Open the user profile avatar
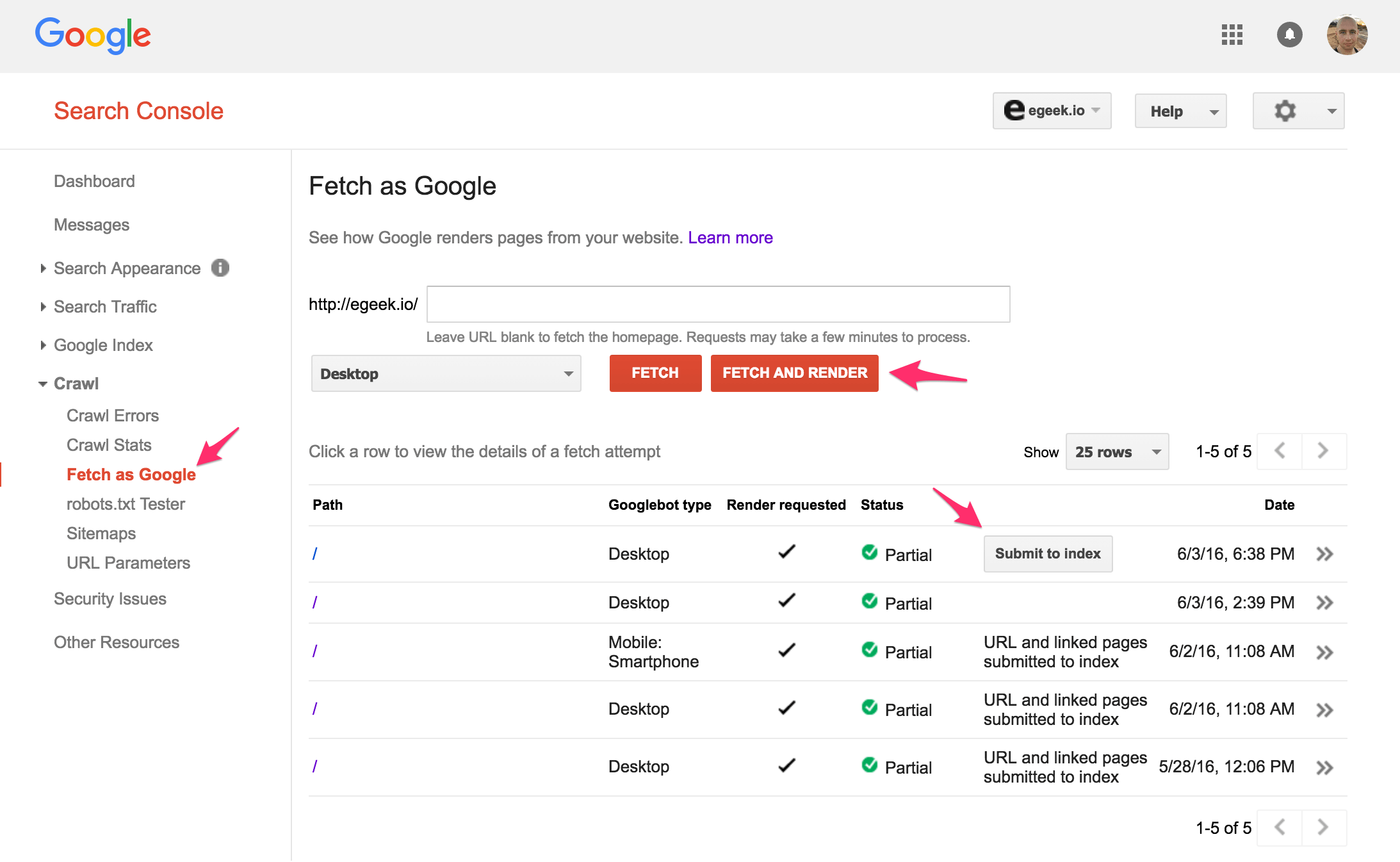The width and height of the screenshot is (1400, 862). pyautogui.click(x=1347, y=35)
